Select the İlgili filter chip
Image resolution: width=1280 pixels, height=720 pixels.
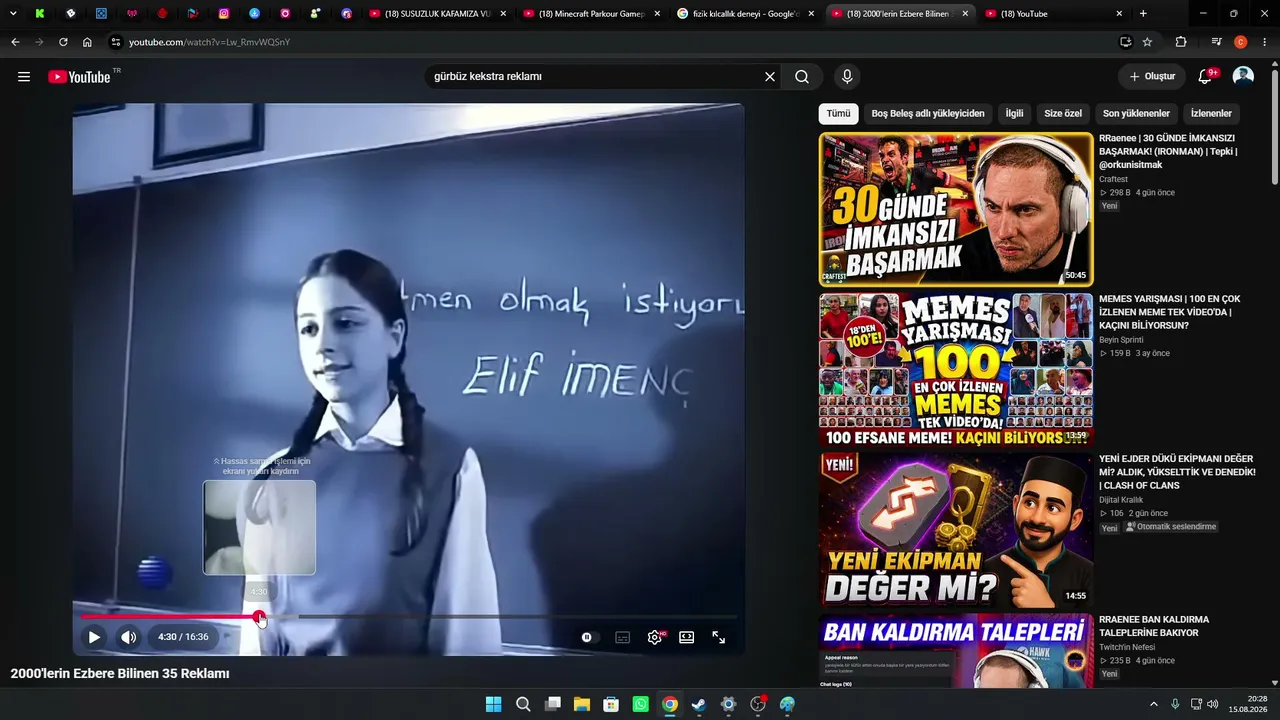1014,114
